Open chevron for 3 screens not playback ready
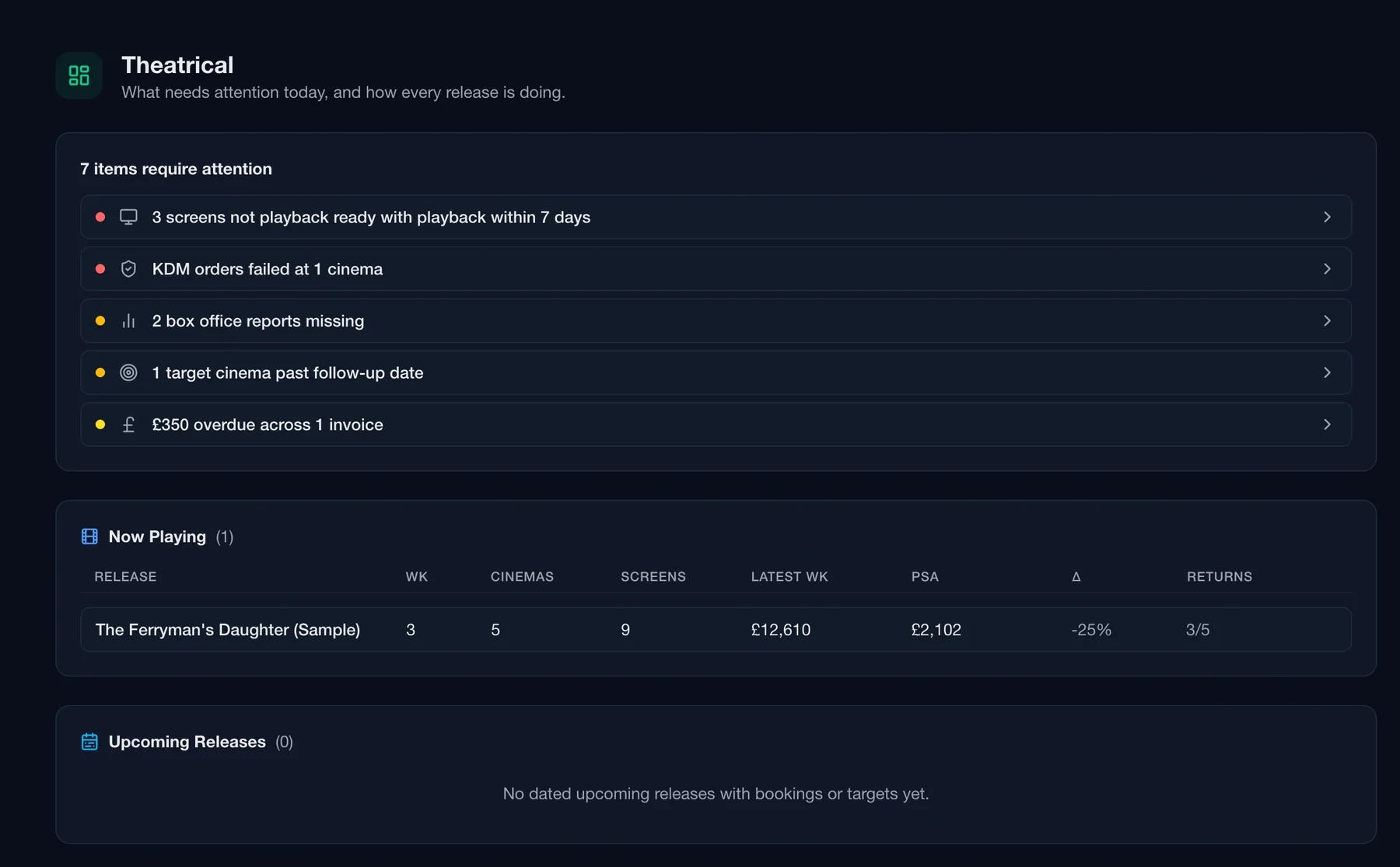The height and width of the screenshot is (867, 1400). coord(1327,217)
